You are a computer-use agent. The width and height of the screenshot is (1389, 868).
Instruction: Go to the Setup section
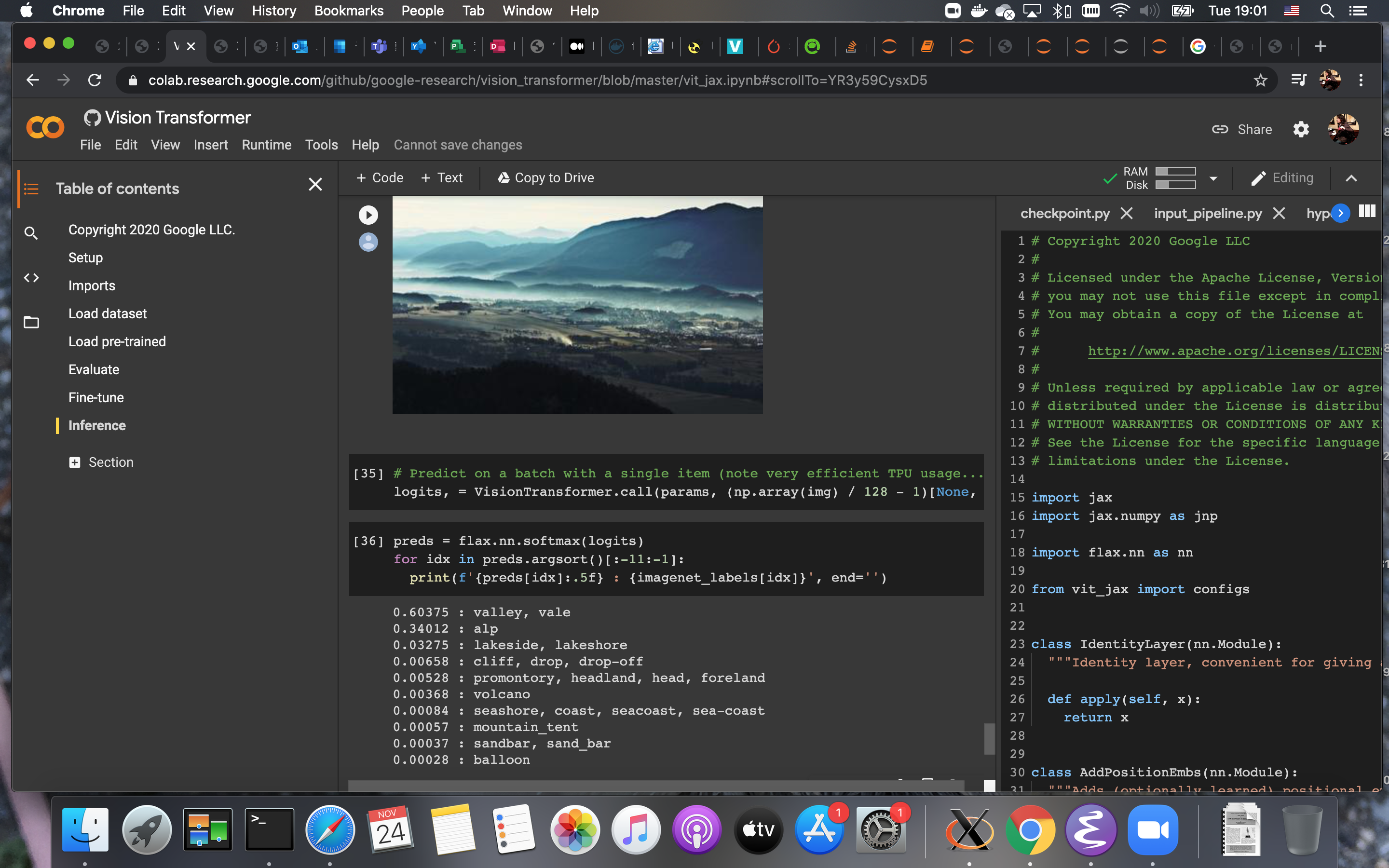pos(85,258)
